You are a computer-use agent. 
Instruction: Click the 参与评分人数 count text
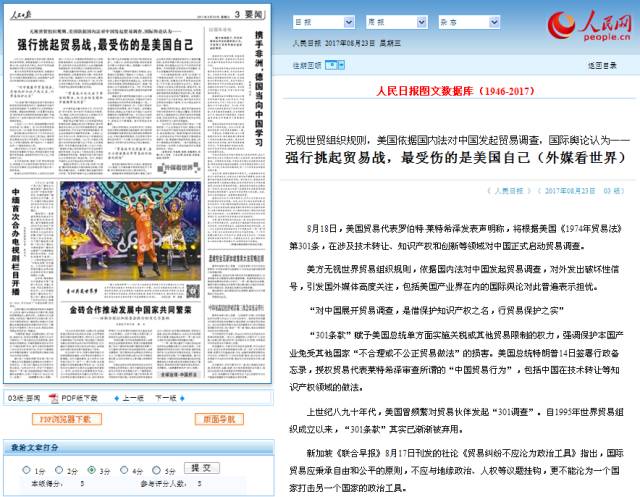click(171, 484)
